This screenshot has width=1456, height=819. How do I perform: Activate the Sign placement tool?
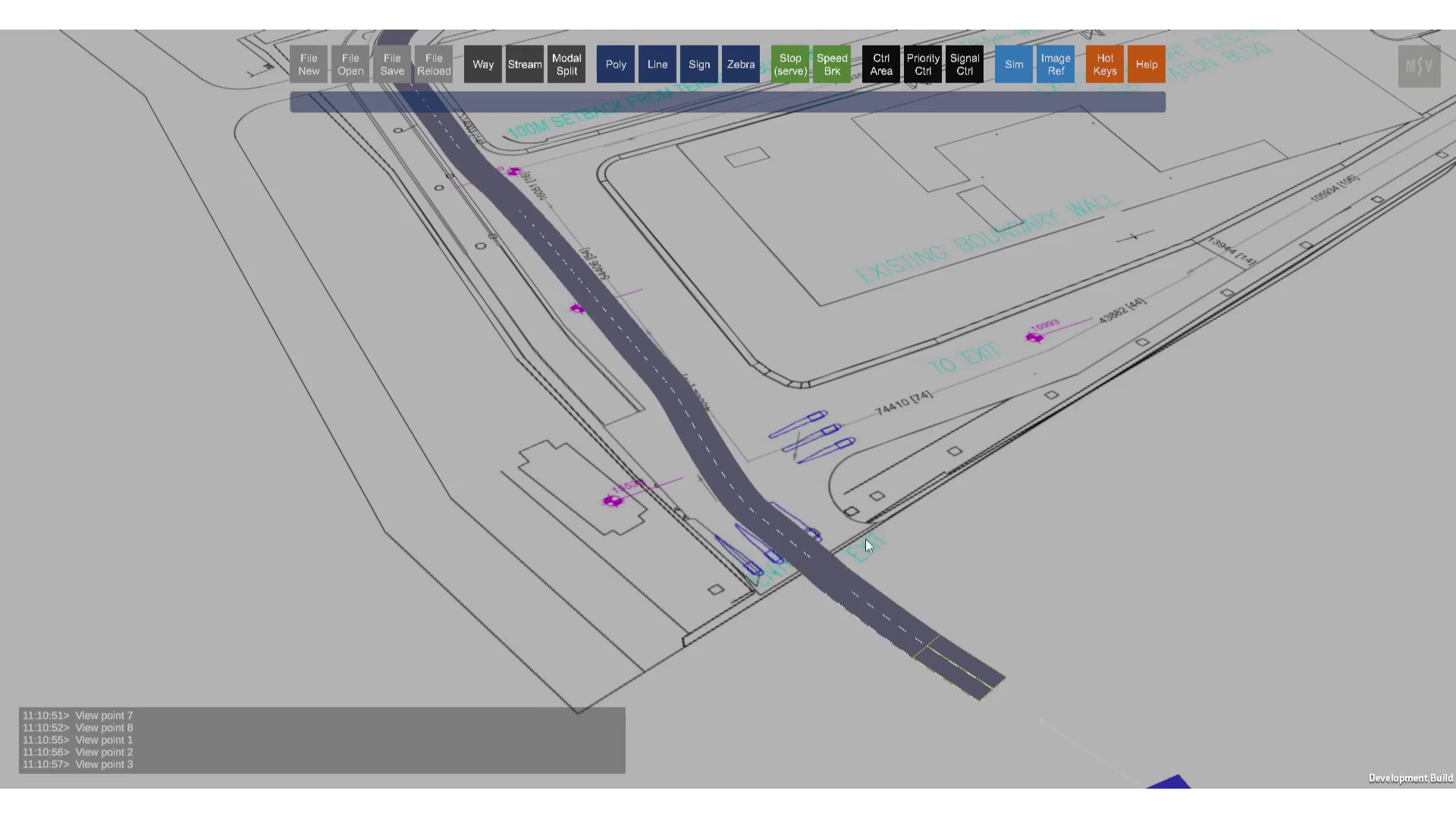pyautogui.click(x=699, y=64)
